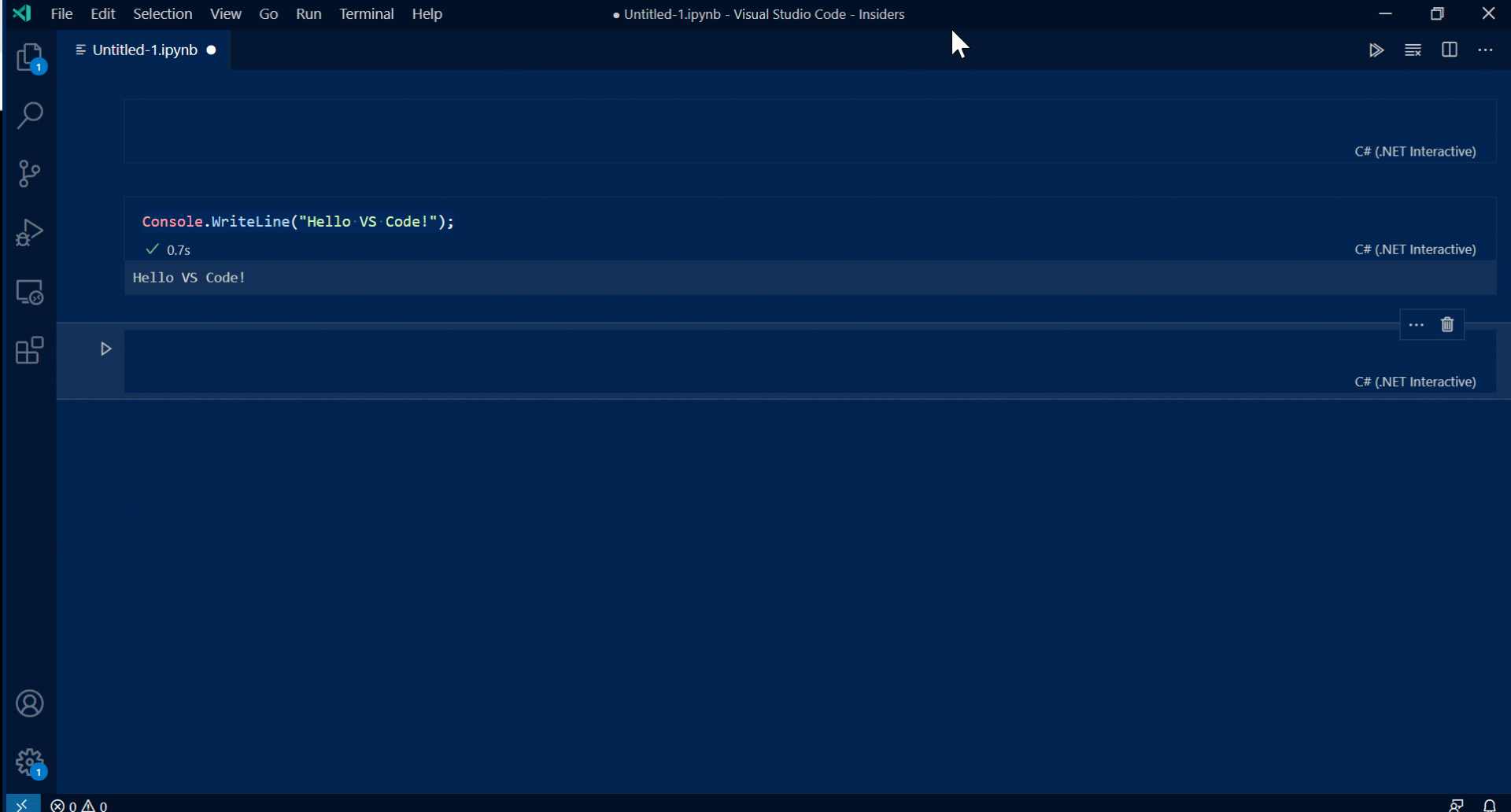The height and width of the screenshot is (812, 1511).
Task: Split the editor to the right
Action: coord(1449,50)
